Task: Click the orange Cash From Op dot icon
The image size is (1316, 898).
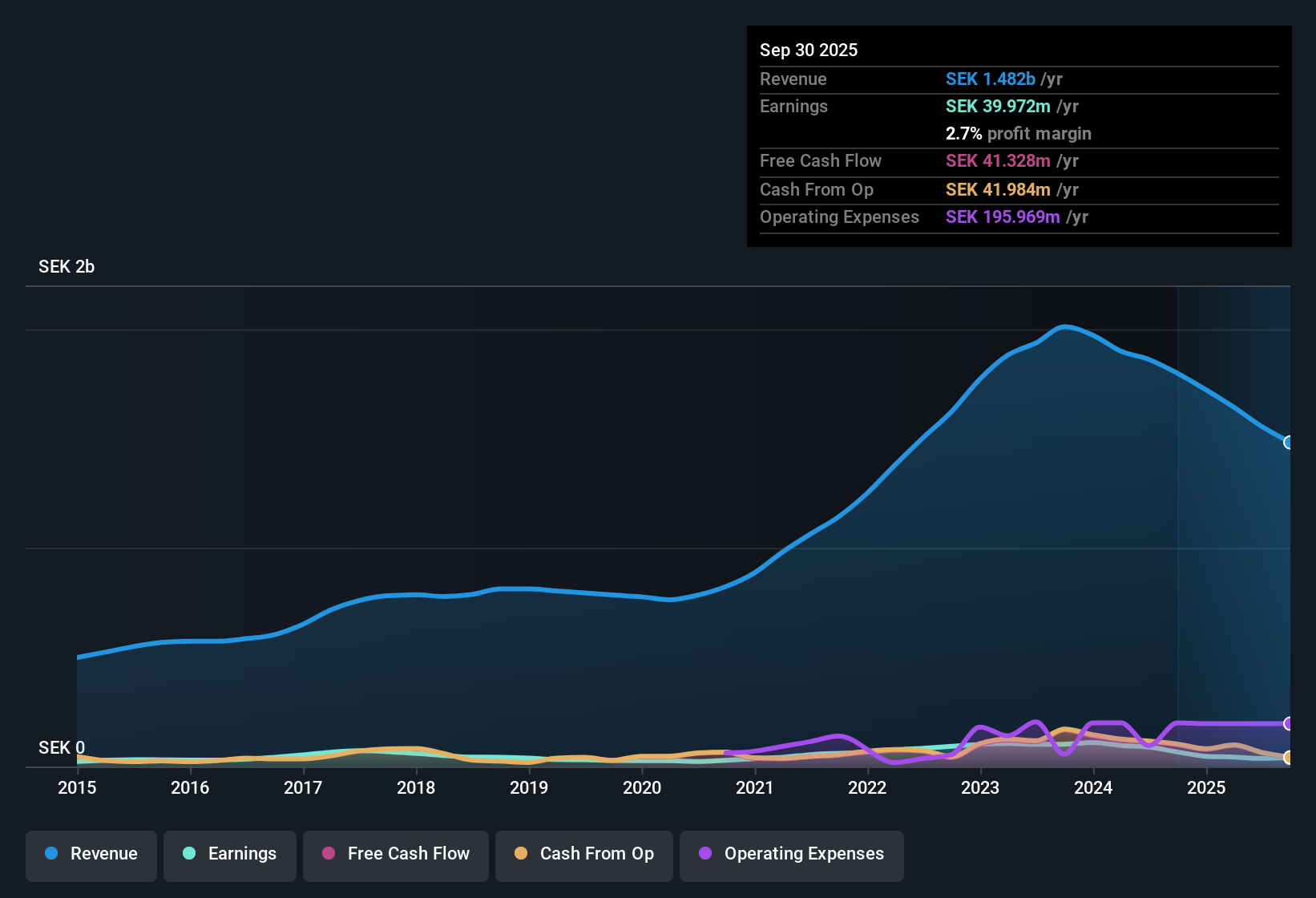Action: tap(520, 854)
